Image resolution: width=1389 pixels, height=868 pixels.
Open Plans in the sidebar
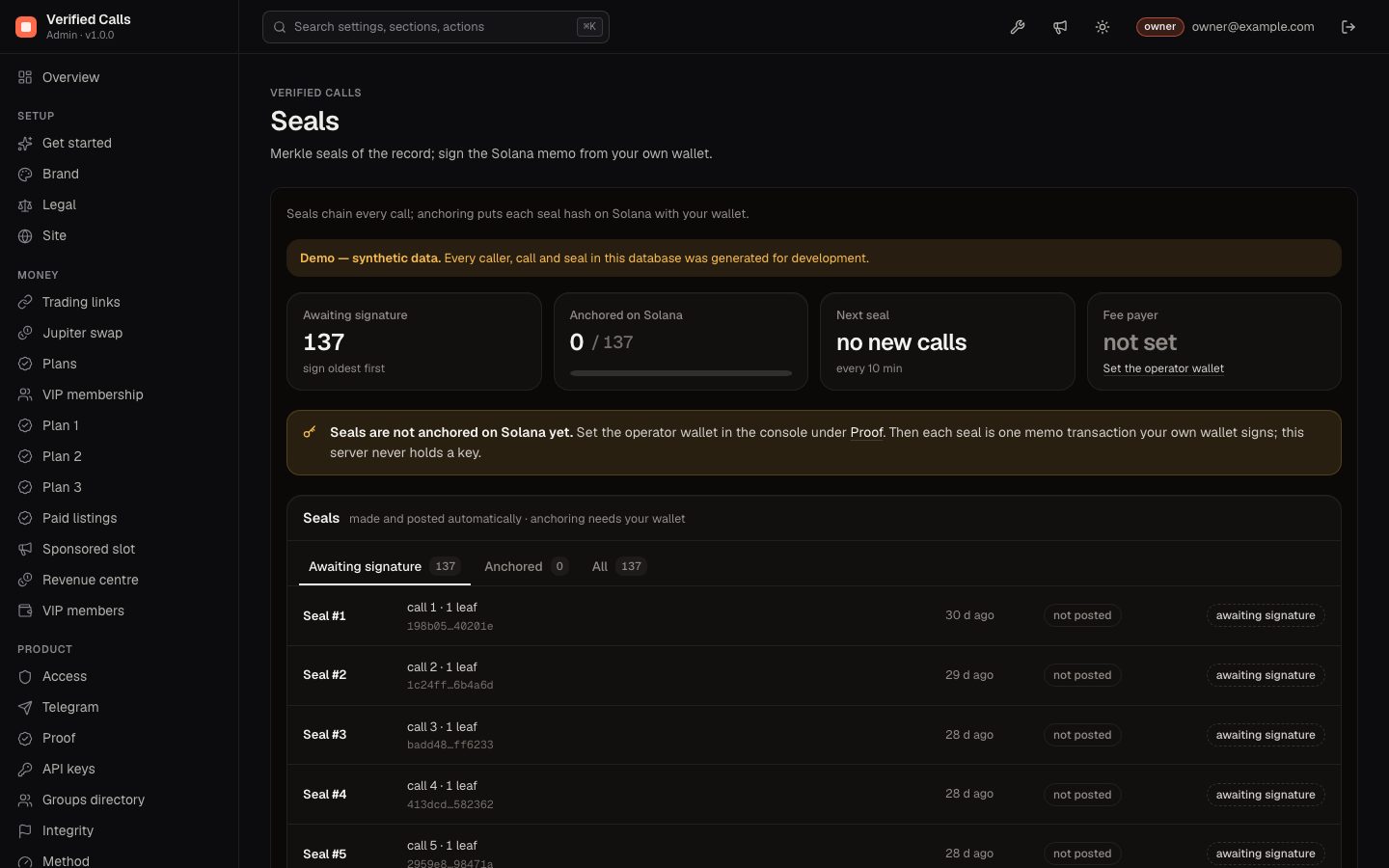pos(119,364)
